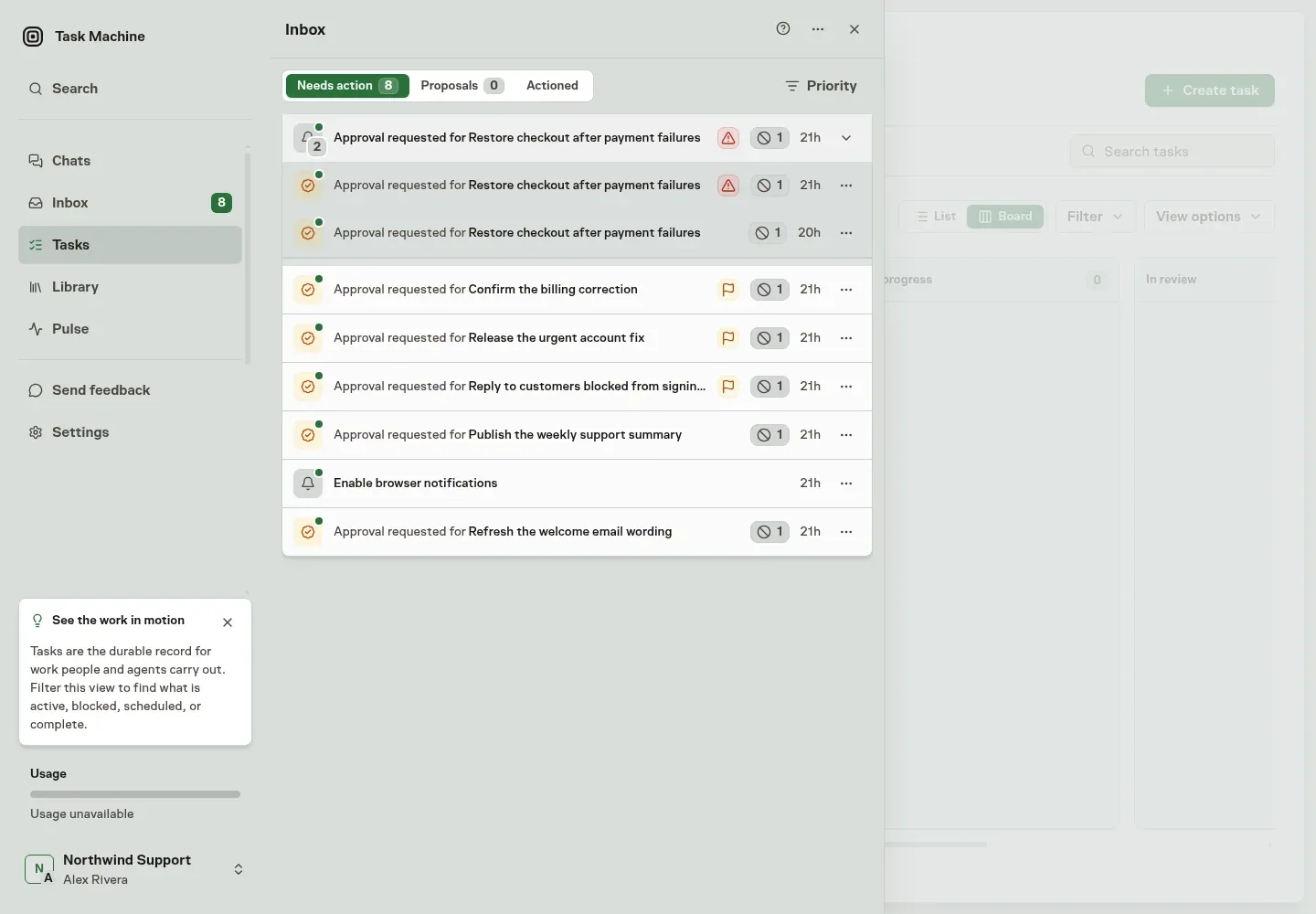
Task: Open the View options dropdown in Tasks
Action: click(x=1208, y=217)
